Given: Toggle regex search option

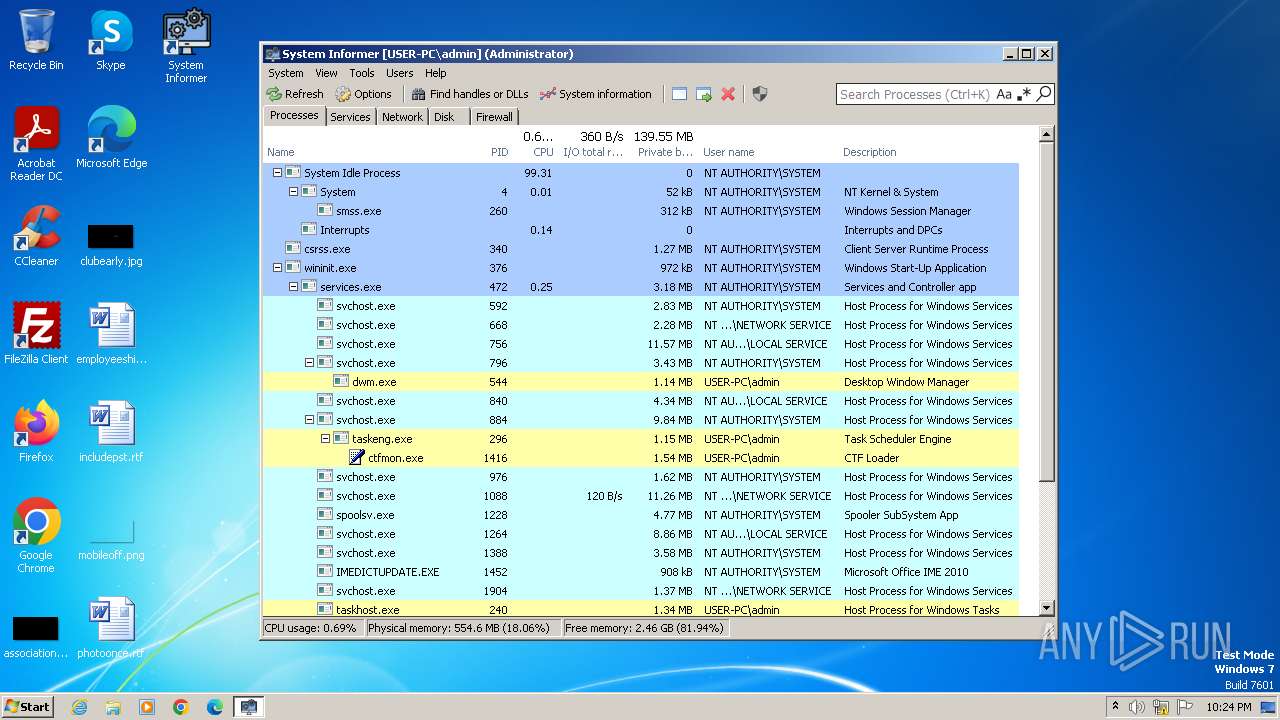Looking at the screenshot, I should point(1025,94).
